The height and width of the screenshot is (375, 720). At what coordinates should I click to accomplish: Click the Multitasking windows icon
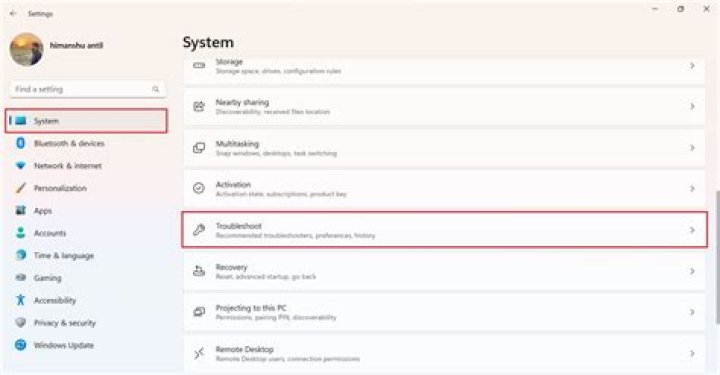[x=199, y=148]
